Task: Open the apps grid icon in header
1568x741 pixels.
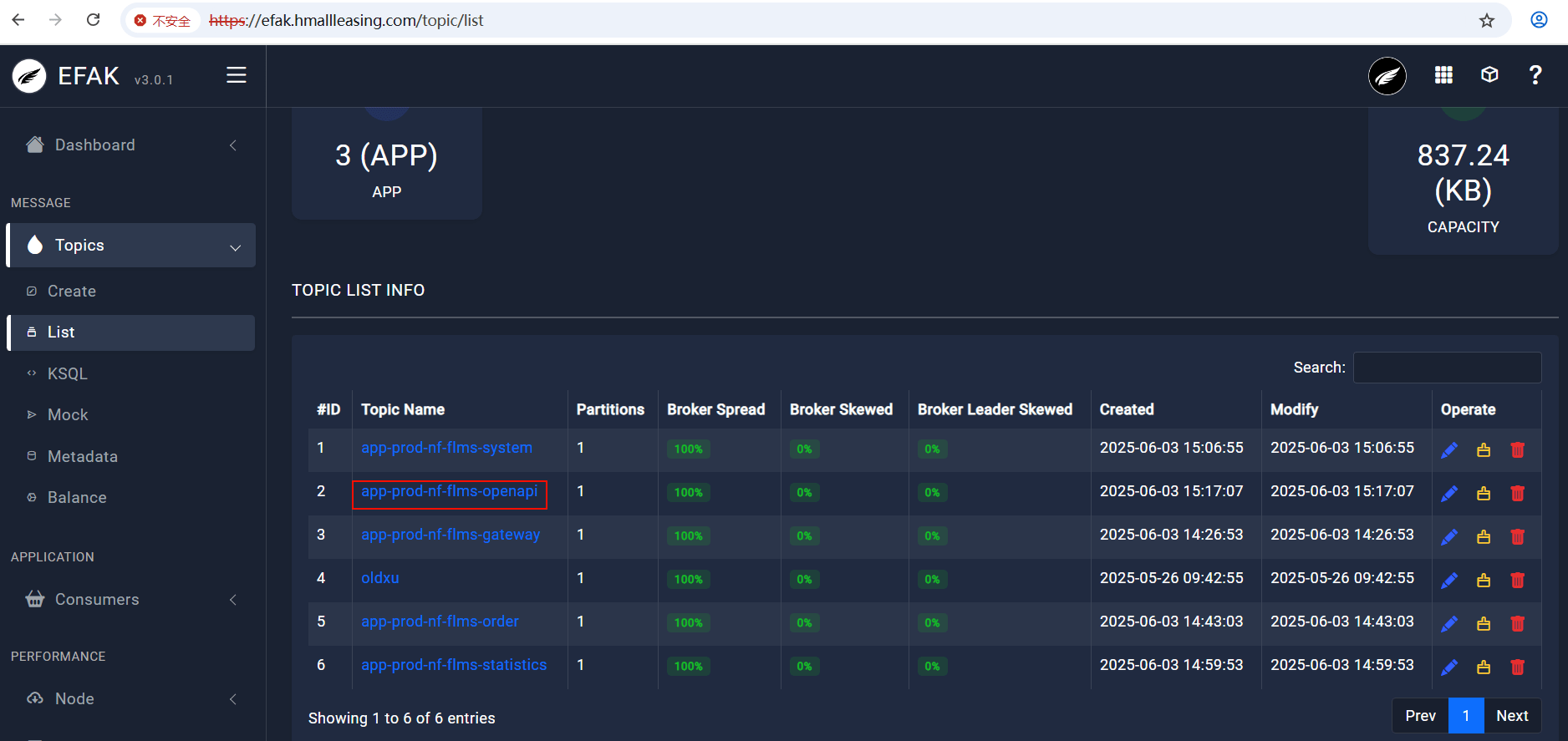Action: 1443,75
